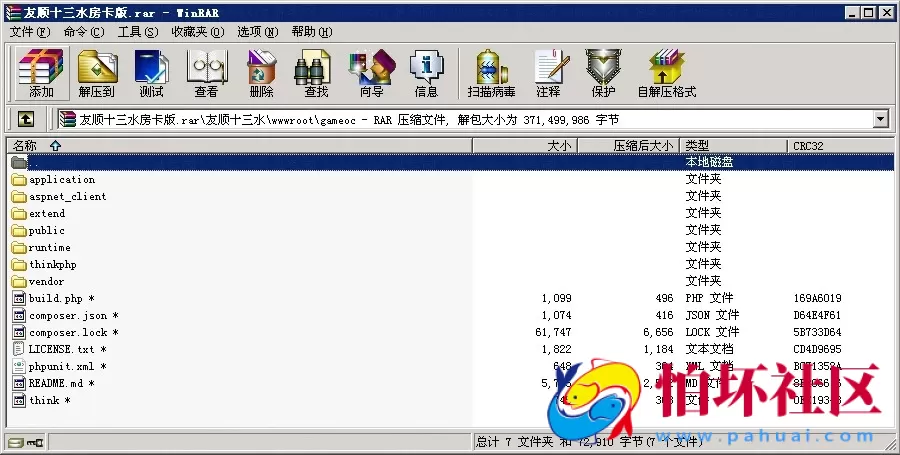Image resolution: width=900 pixels, height=455 pixels.
Task: Open the Options (选项) menu
Action: tap(258, 32)
